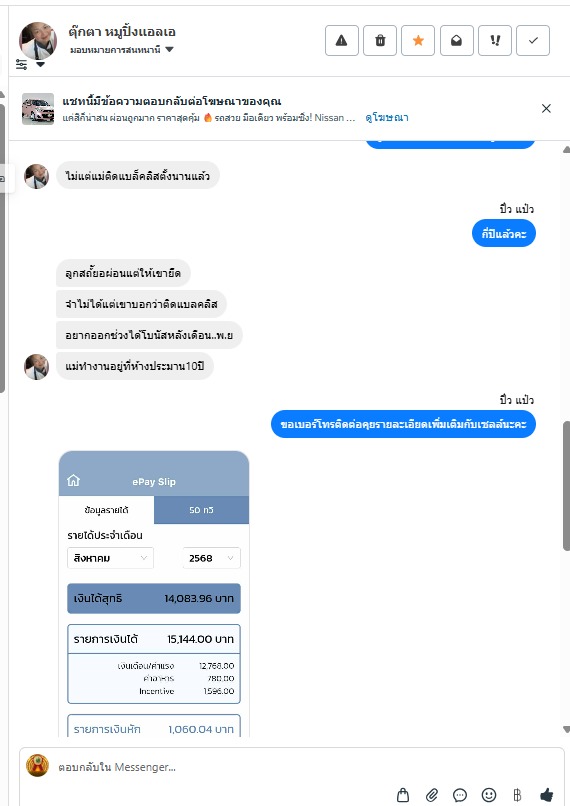Open the ePay Slip image attachment

[x=154, y=594]
